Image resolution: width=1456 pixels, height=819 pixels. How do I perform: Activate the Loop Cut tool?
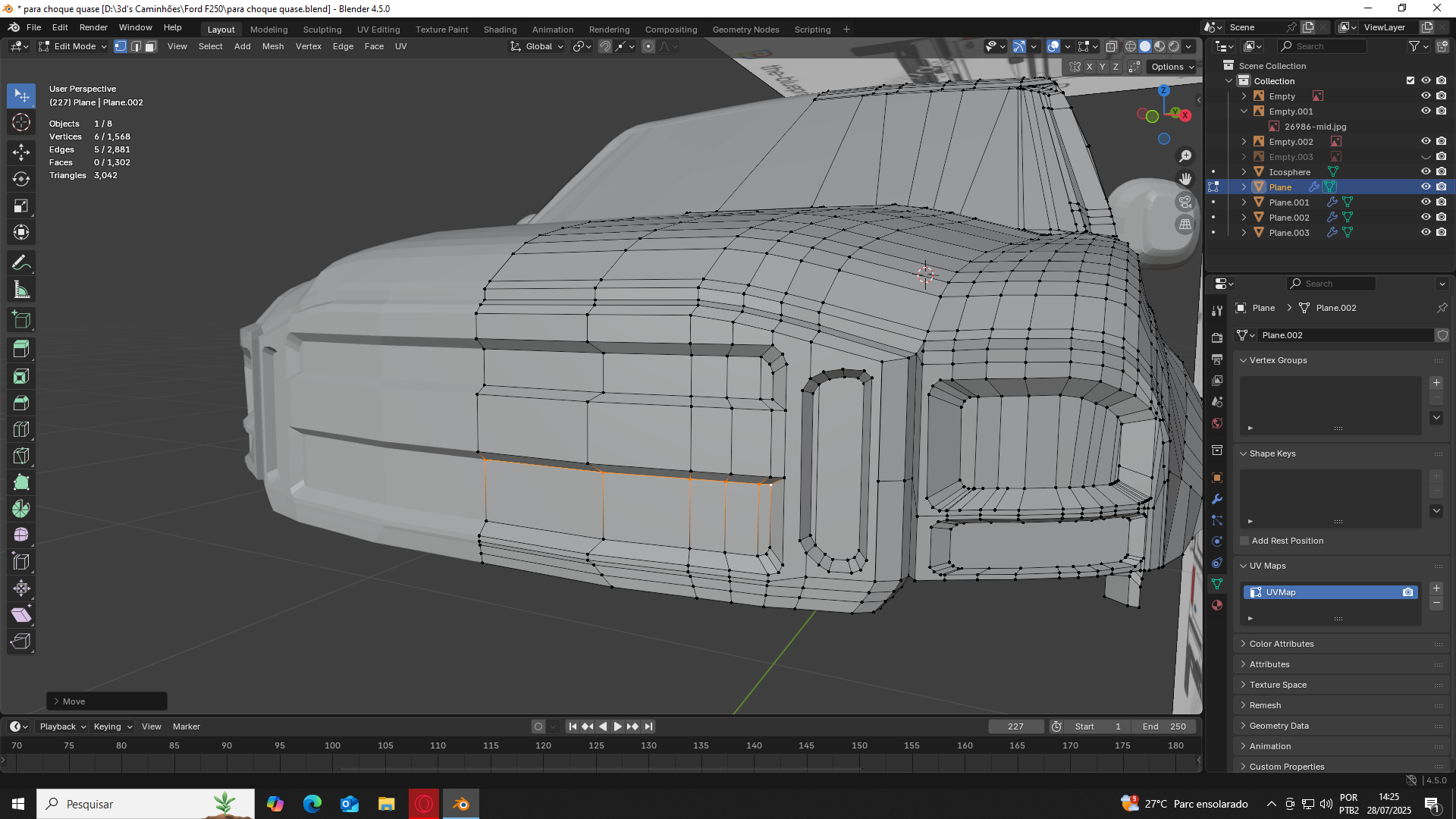click(x=21, y=429)
